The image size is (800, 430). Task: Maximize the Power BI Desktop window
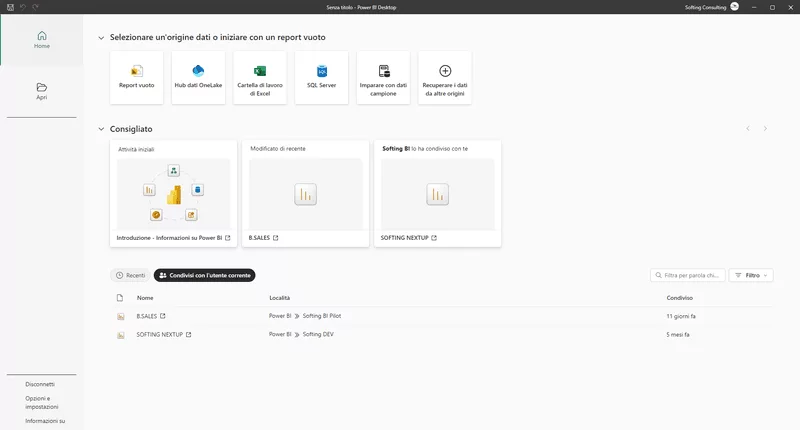coord(772,7)
